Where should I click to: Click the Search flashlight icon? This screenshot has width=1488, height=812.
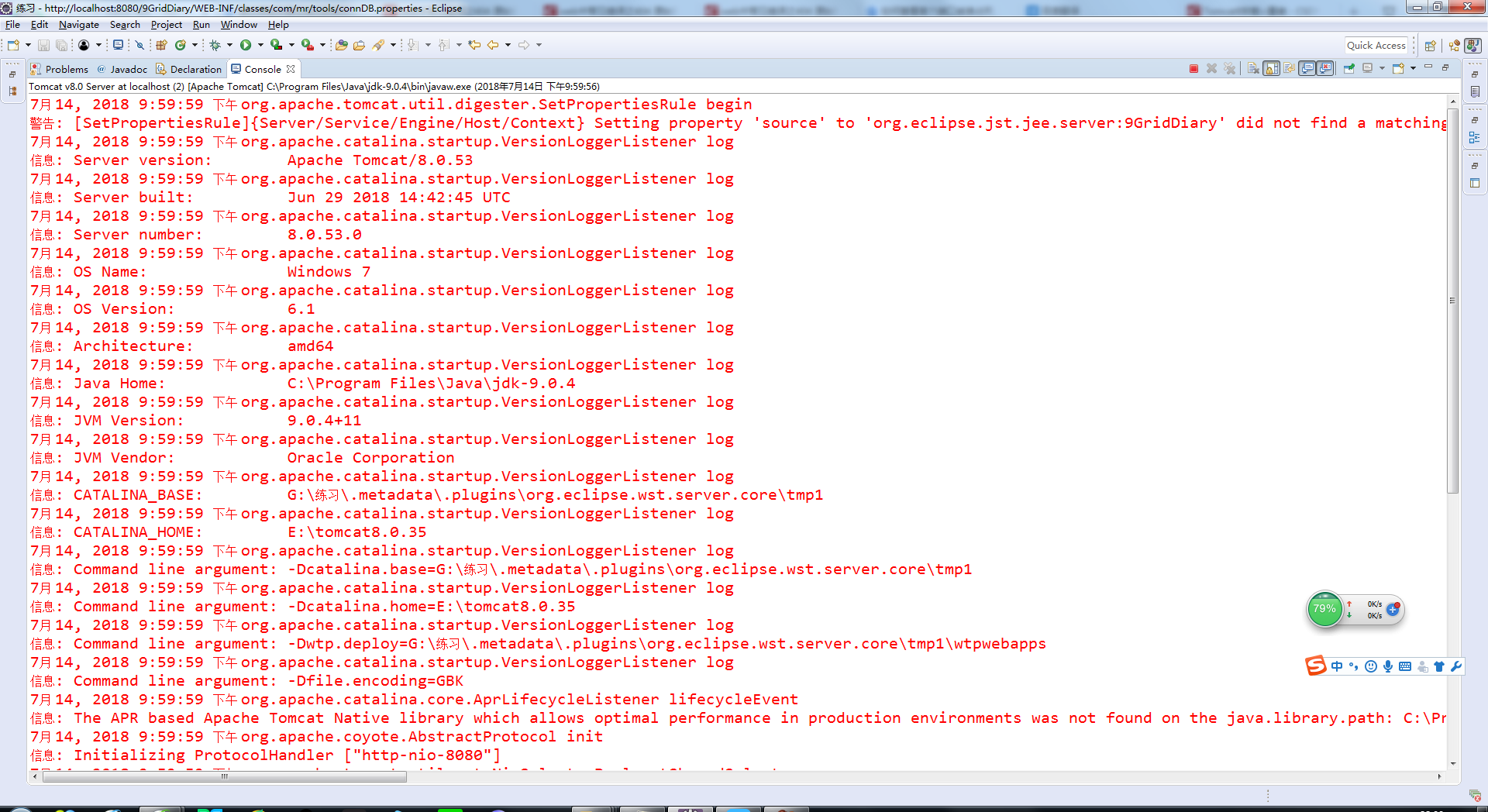click(378, 45)
